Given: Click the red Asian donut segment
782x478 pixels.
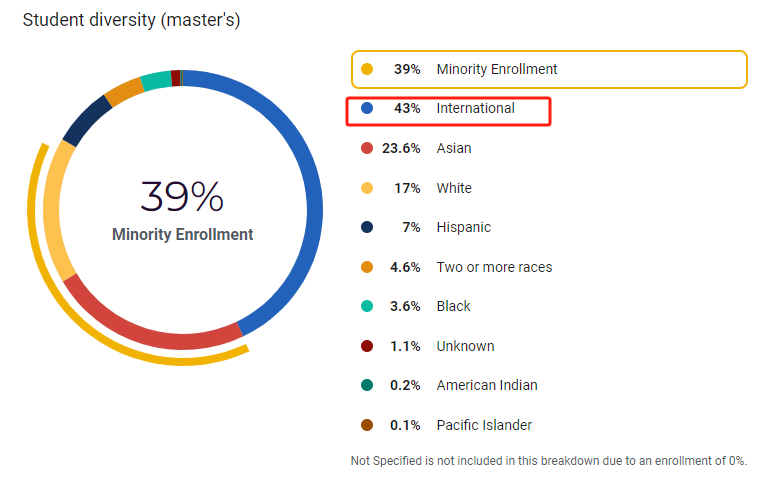Looking at the screenshot, I should point(150,335).
